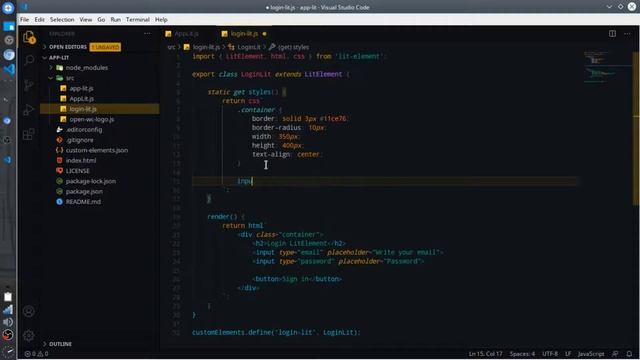640x360 pixels.
Task: Open the File menu
Action: (24, 20)
